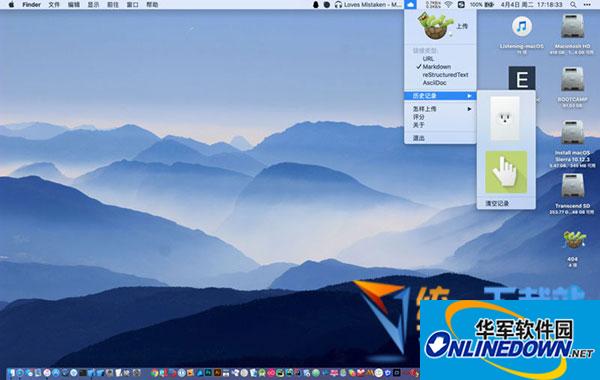600x380 pixels.
Task: Select the Listening-macOS desktop icon
Action: click(522, 26)
